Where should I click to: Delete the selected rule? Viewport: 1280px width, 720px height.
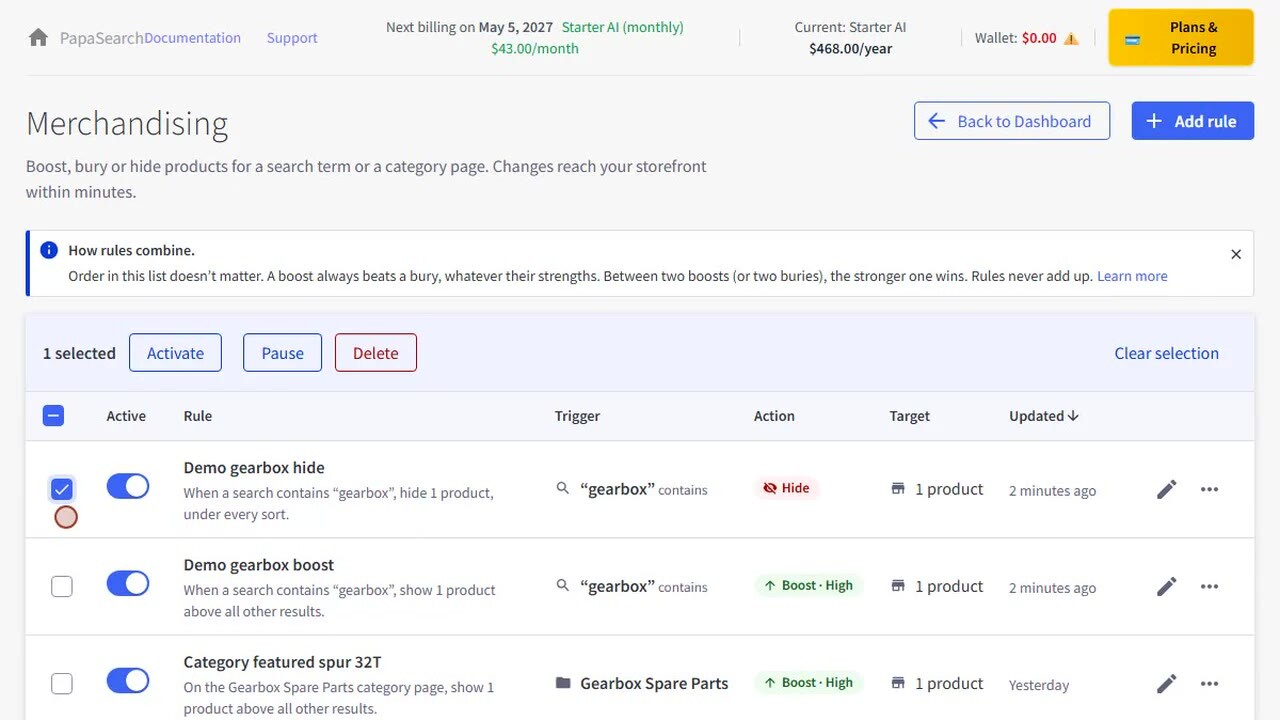[376, 353]
